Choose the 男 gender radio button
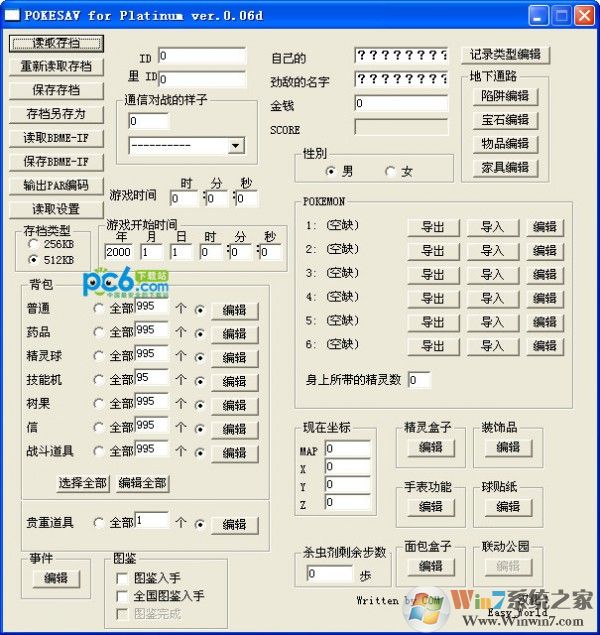Screen dimensions: 600x635 point(331,171)
